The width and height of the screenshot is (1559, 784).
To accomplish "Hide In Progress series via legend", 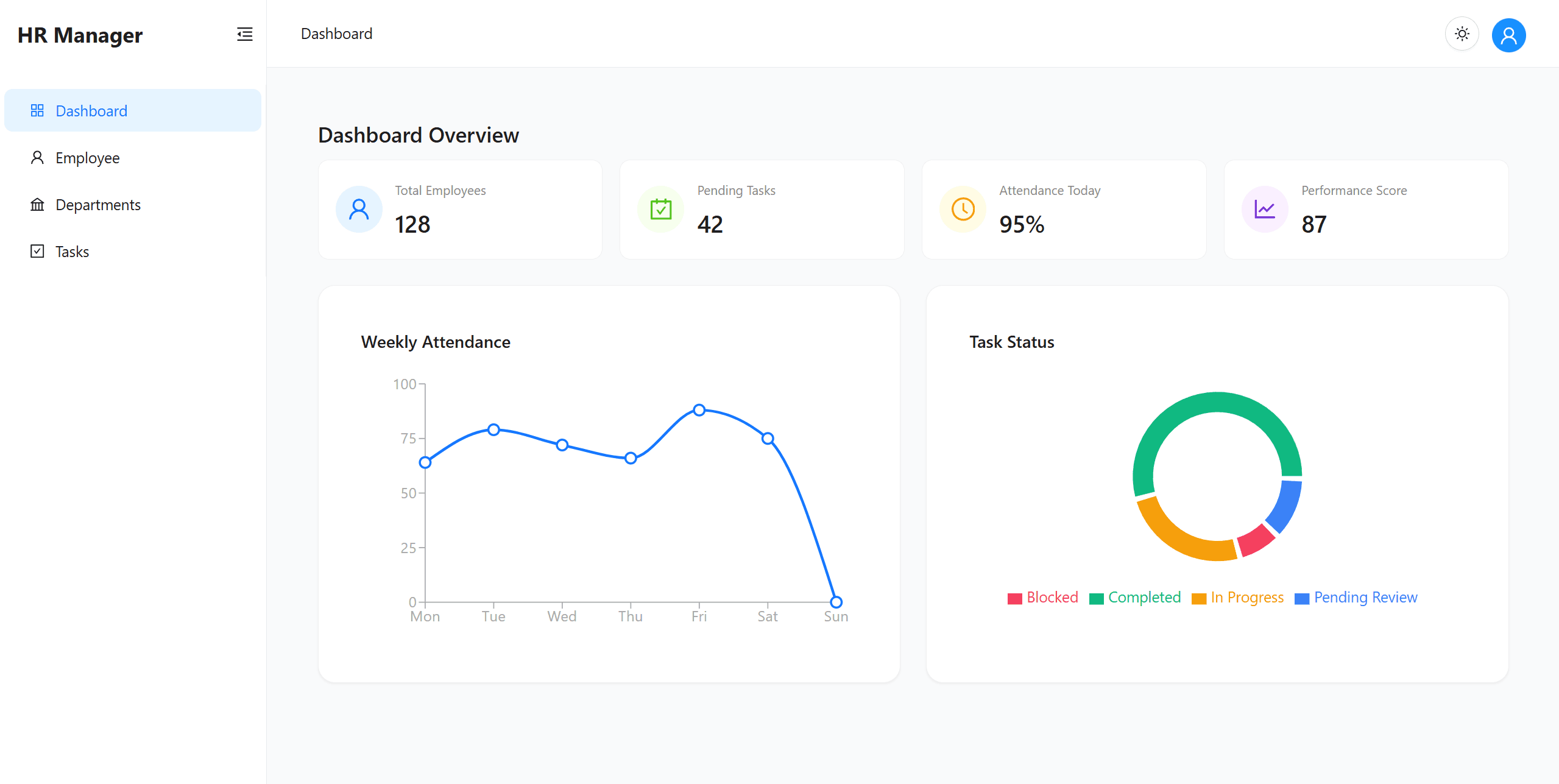I will (x=1237, y=598).
